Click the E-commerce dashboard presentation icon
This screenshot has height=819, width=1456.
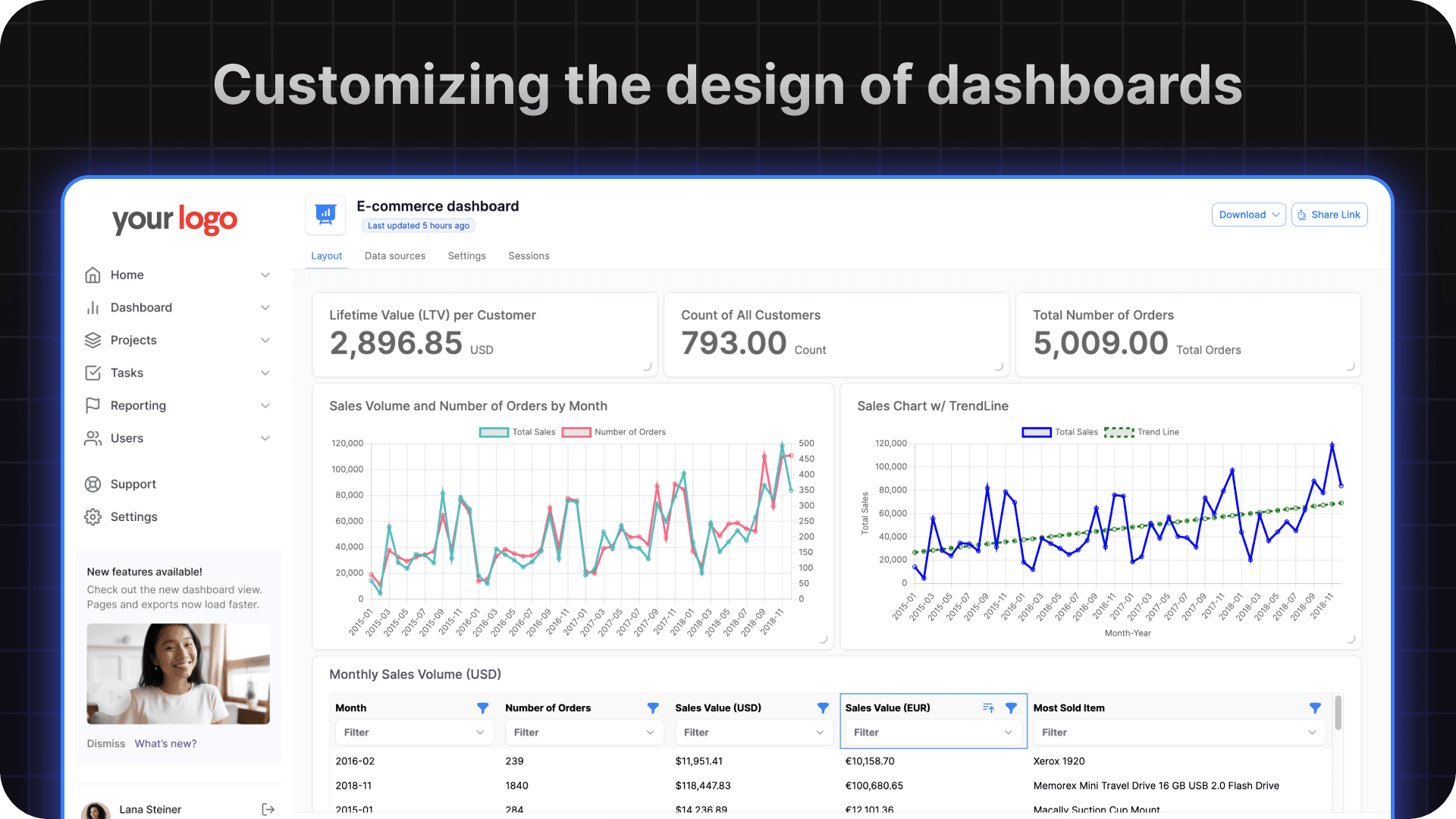[325, 215]
